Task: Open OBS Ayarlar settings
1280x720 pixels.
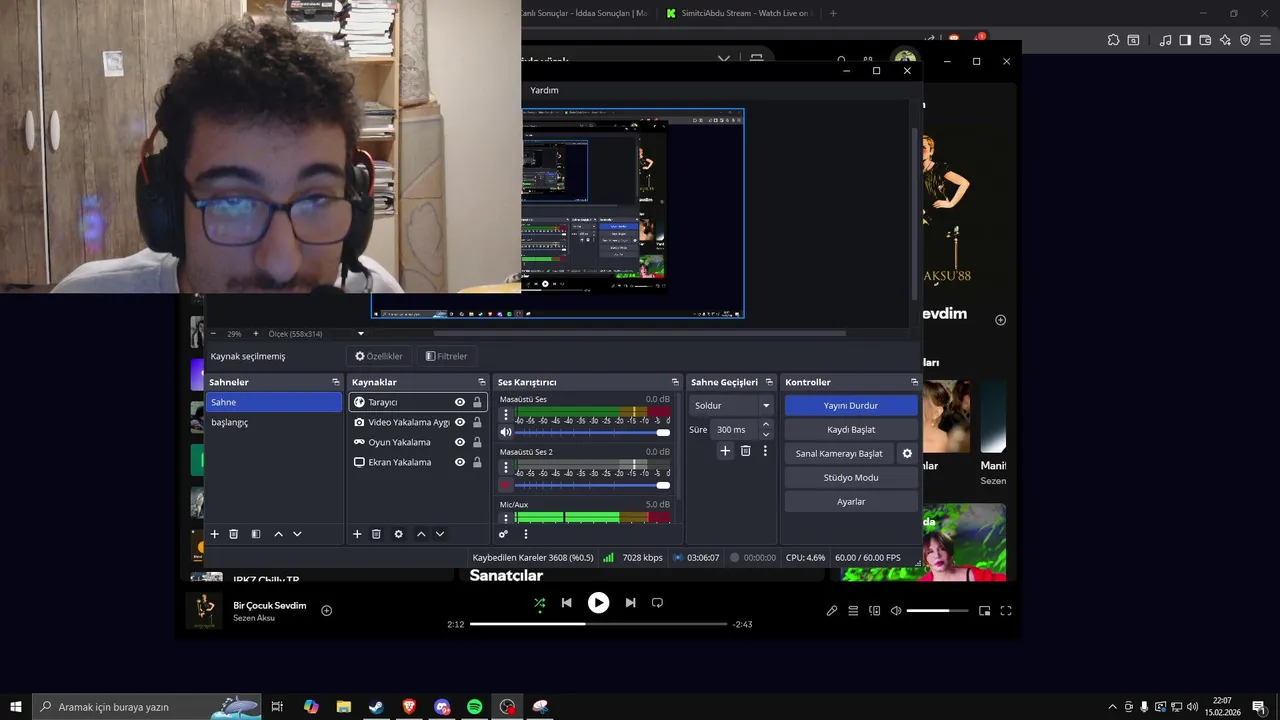Action: click(851, 501)
